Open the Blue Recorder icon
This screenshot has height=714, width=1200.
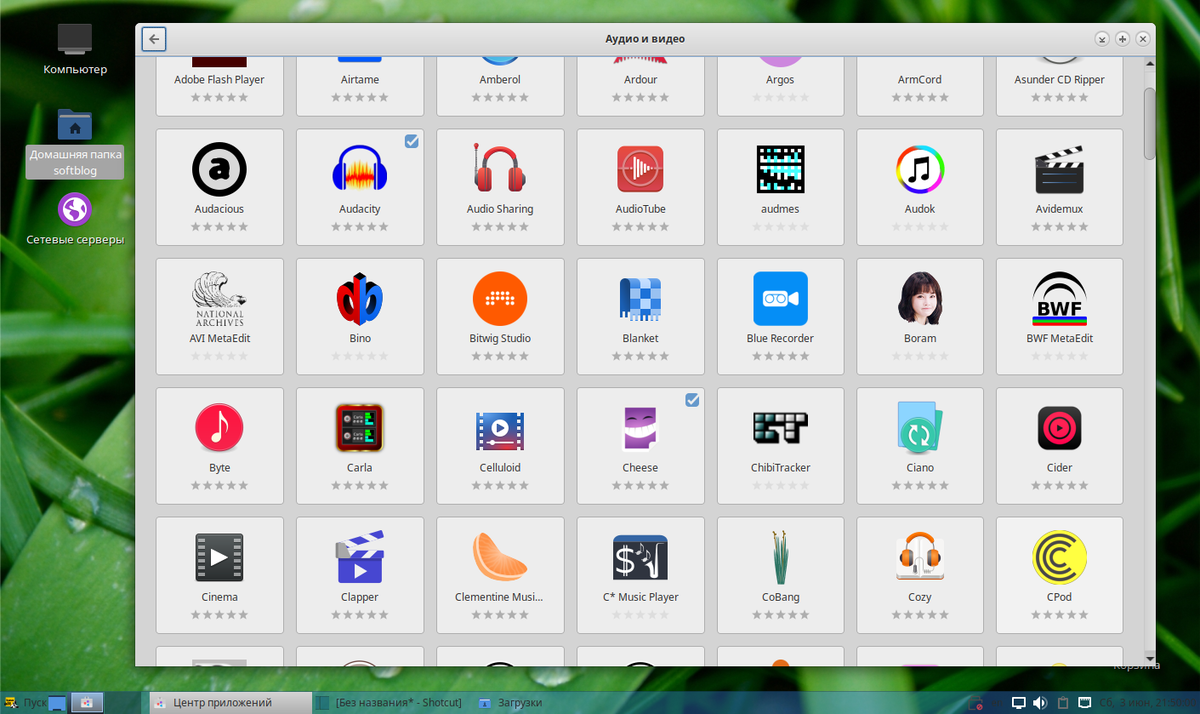pos(780,299)
